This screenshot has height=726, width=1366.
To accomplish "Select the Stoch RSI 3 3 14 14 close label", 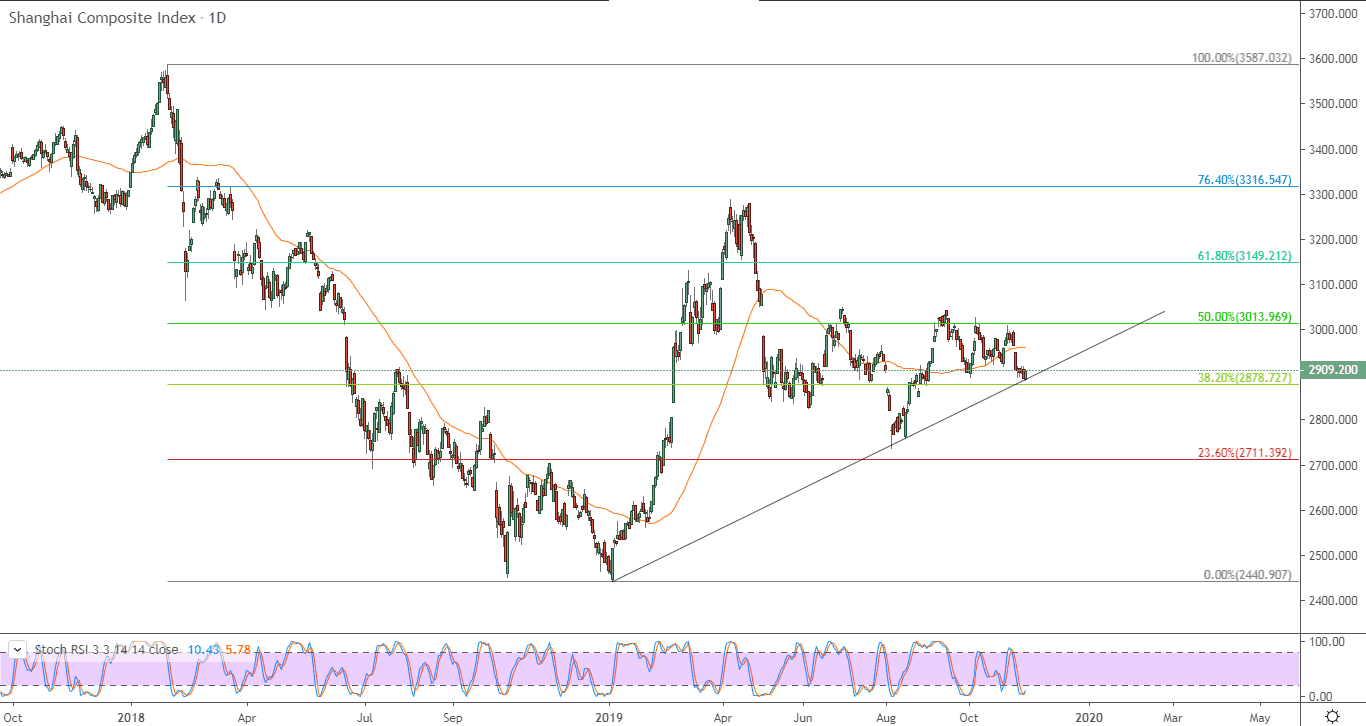I will point(107,650).
